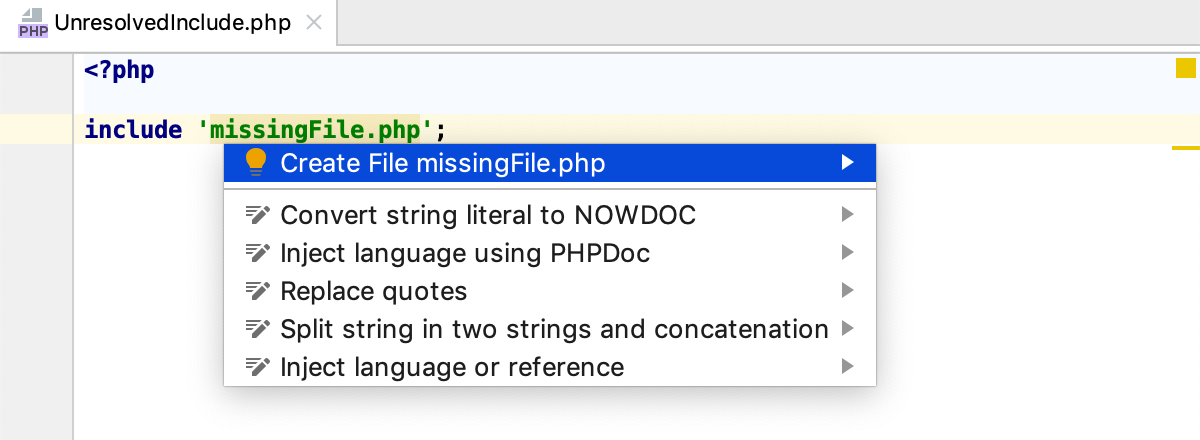Click the pencil icon beside Inject language or reference

(x=258, y=367)
